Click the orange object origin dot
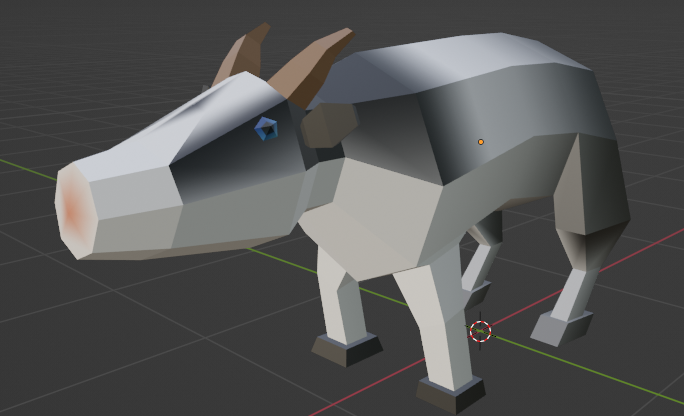 point(481,142)
